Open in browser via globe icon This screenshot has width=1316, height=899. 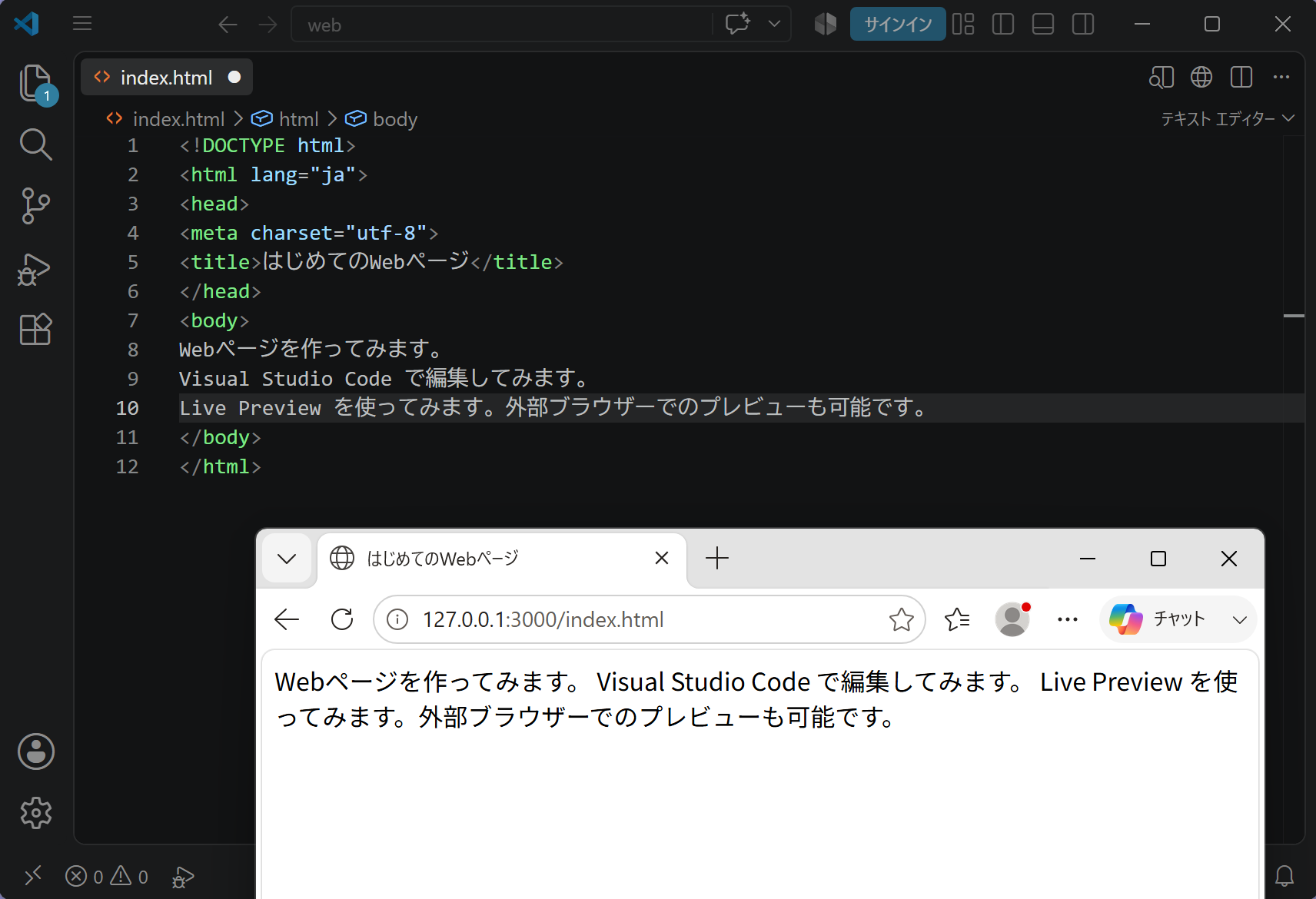pyautogui.click(x=1201, y=77)
